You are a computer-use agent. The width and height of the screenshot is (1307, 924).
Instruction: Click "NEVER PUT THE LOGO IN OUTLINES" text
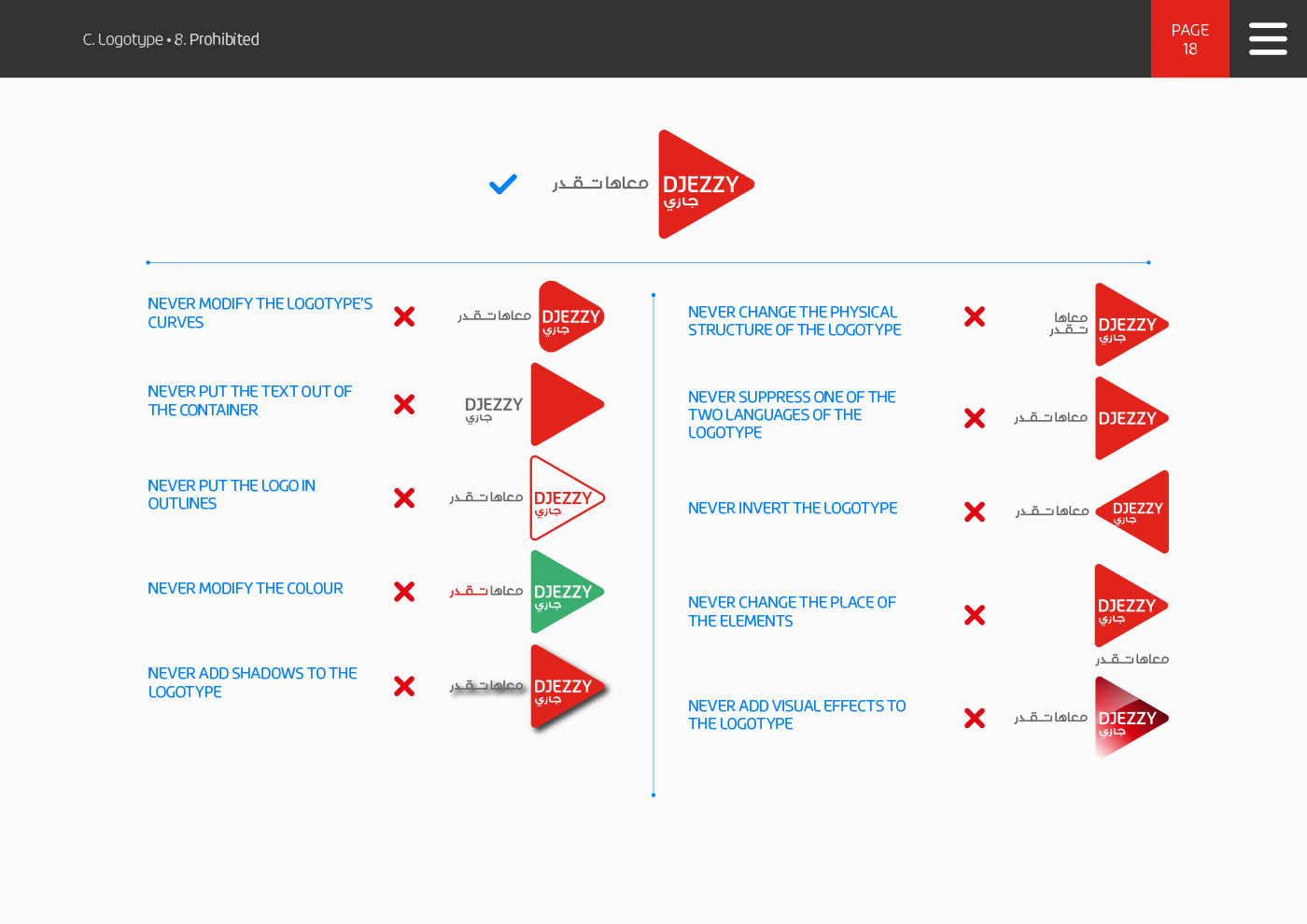pos(232,495)
